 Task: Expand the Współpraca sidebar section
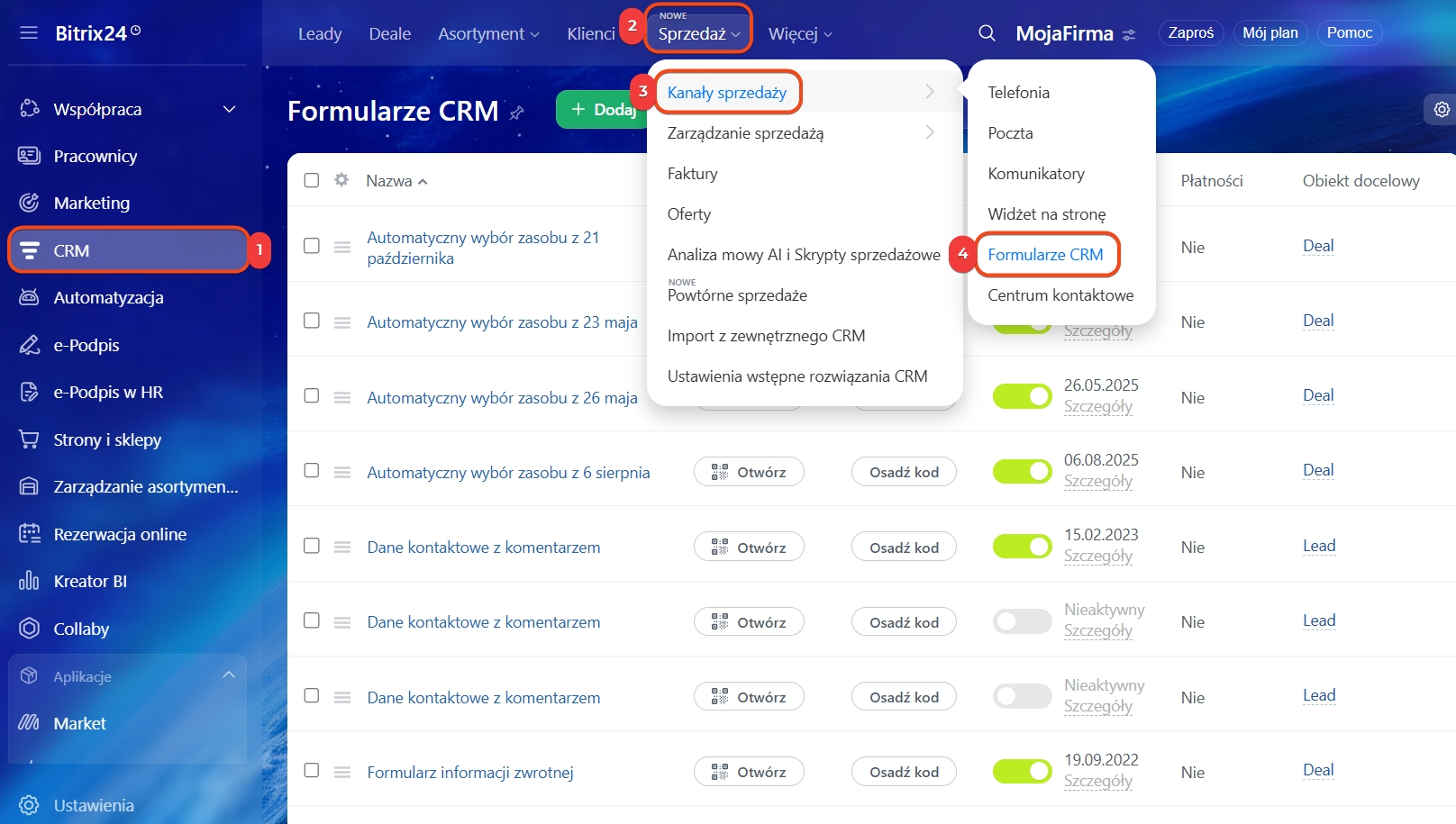(229, 109)
